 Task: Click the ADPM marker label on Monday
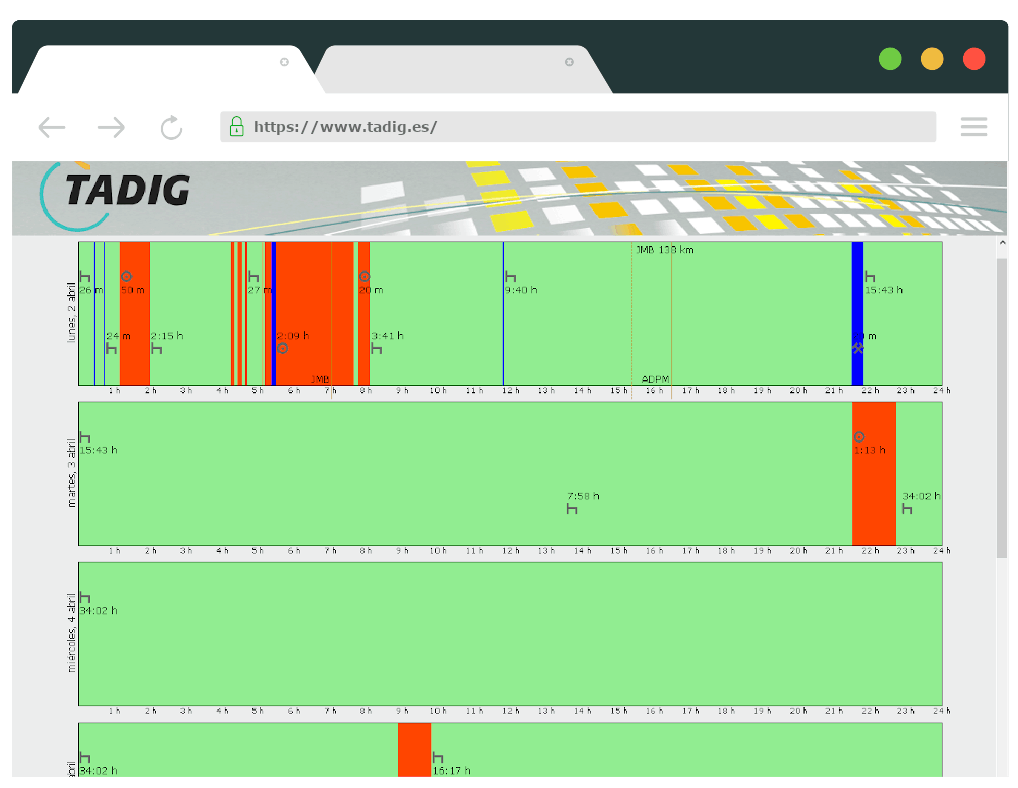pyautogui.click(x=655, y=379)
